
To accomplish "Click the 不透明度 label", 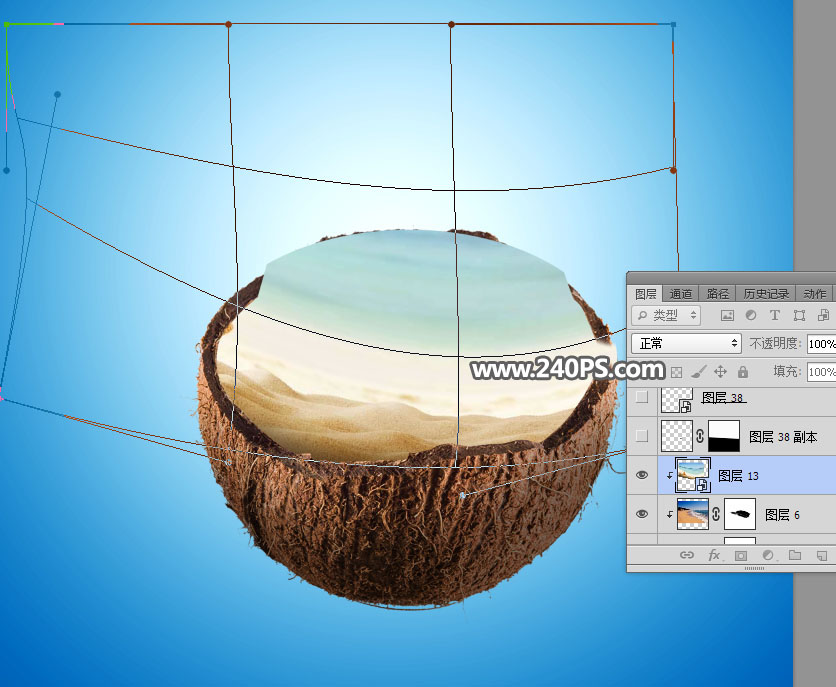I will tap(775, 343).
